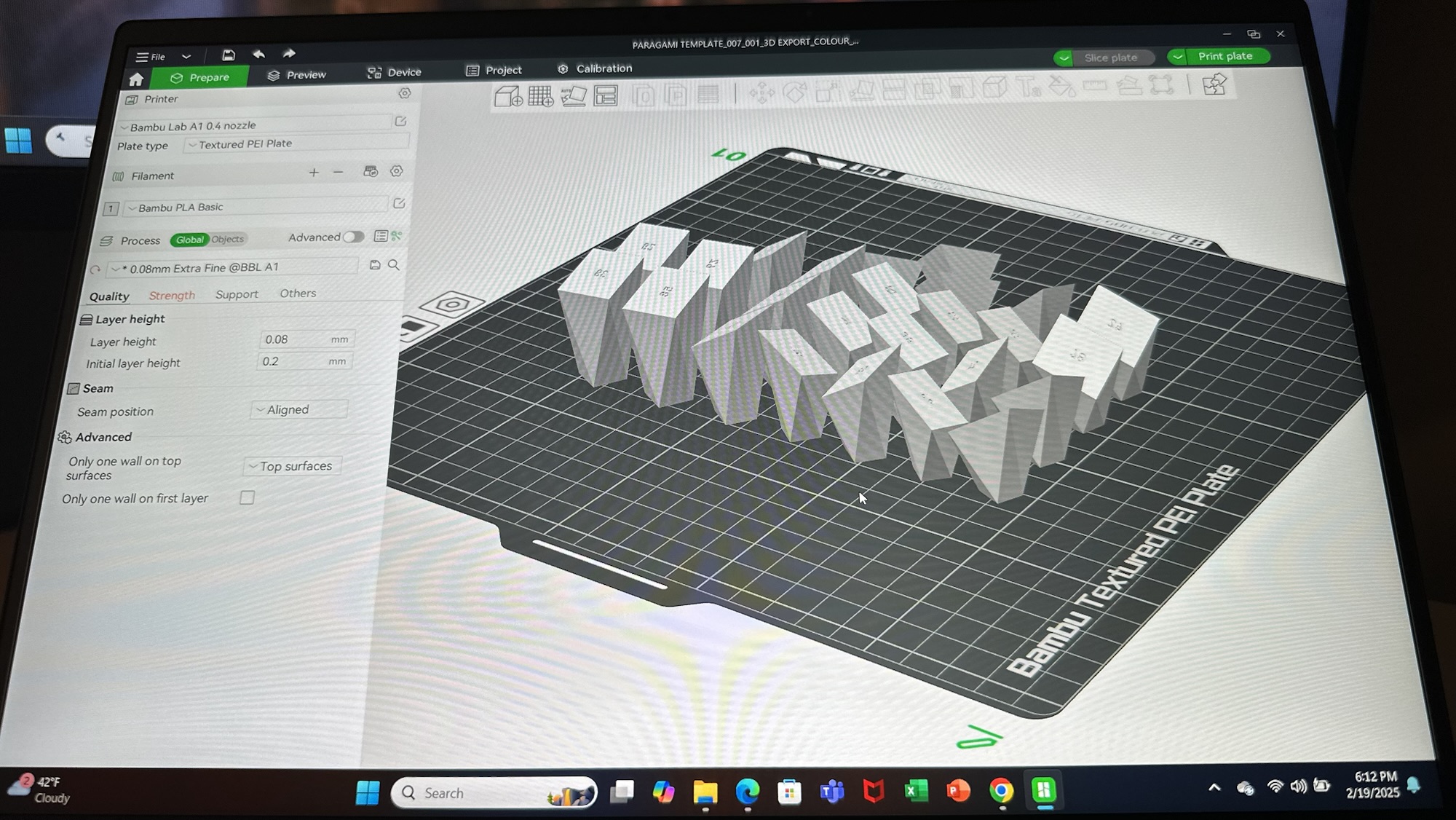Viewport: 1456px width, 820px height.
Task: Click the Auto orient toolbar icon
Action: click(x=573, y=96)
